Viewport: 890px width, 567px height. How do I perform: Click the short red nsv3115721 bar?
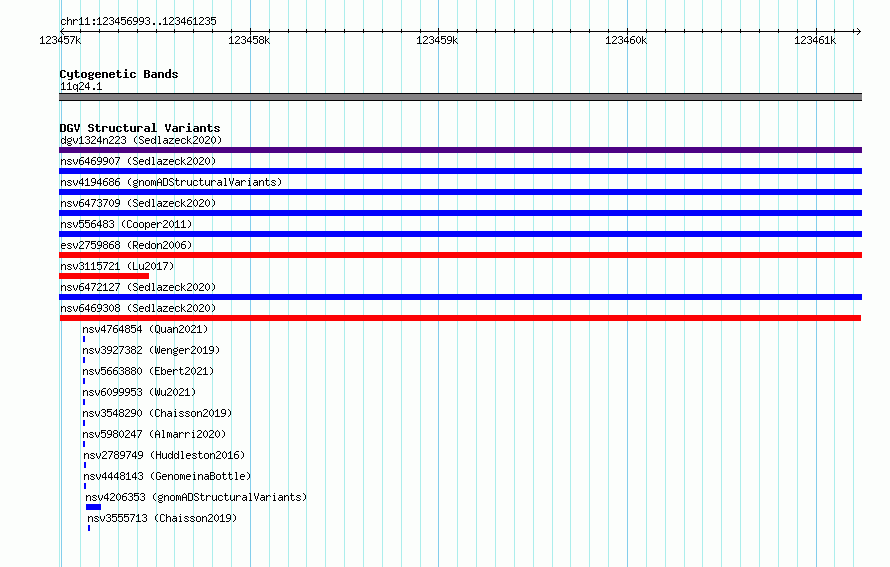click(x=104, y=276)
